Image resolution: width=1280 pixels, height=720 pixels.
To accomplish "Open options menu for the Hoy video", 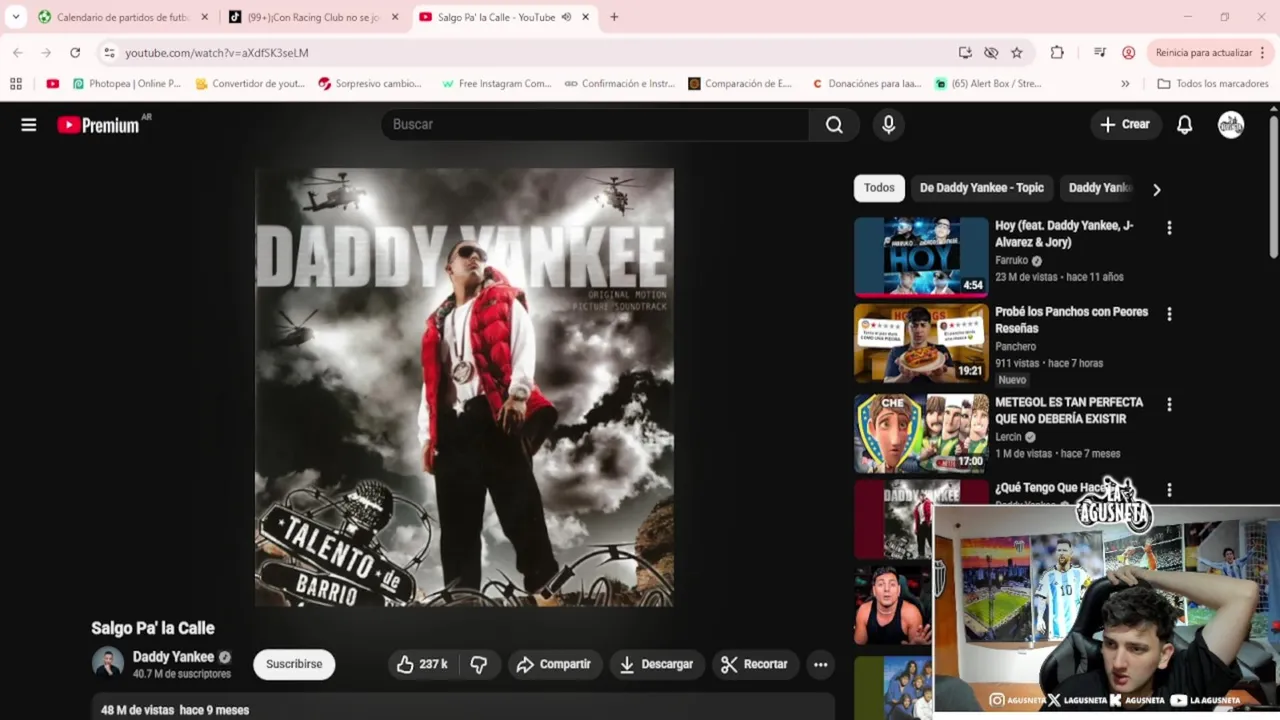I will [1169, 228].
